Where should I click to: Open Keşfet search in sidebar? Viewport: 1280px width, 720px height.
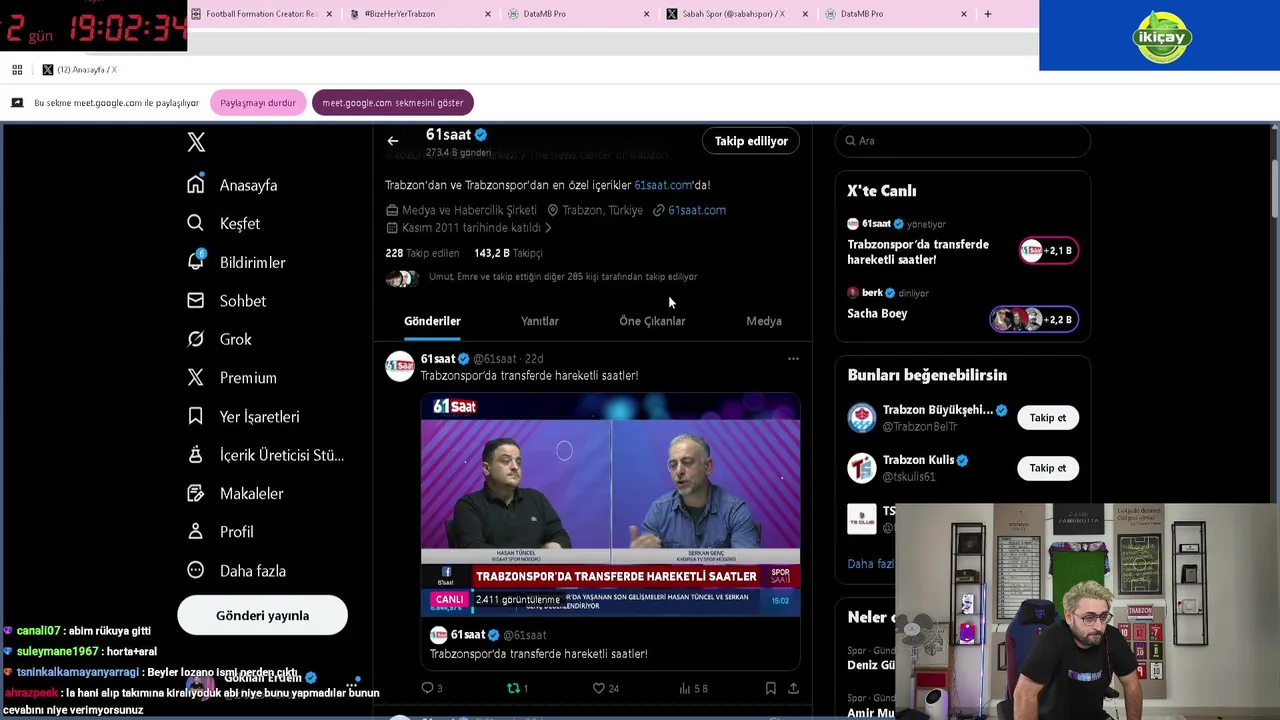(223, 223)
